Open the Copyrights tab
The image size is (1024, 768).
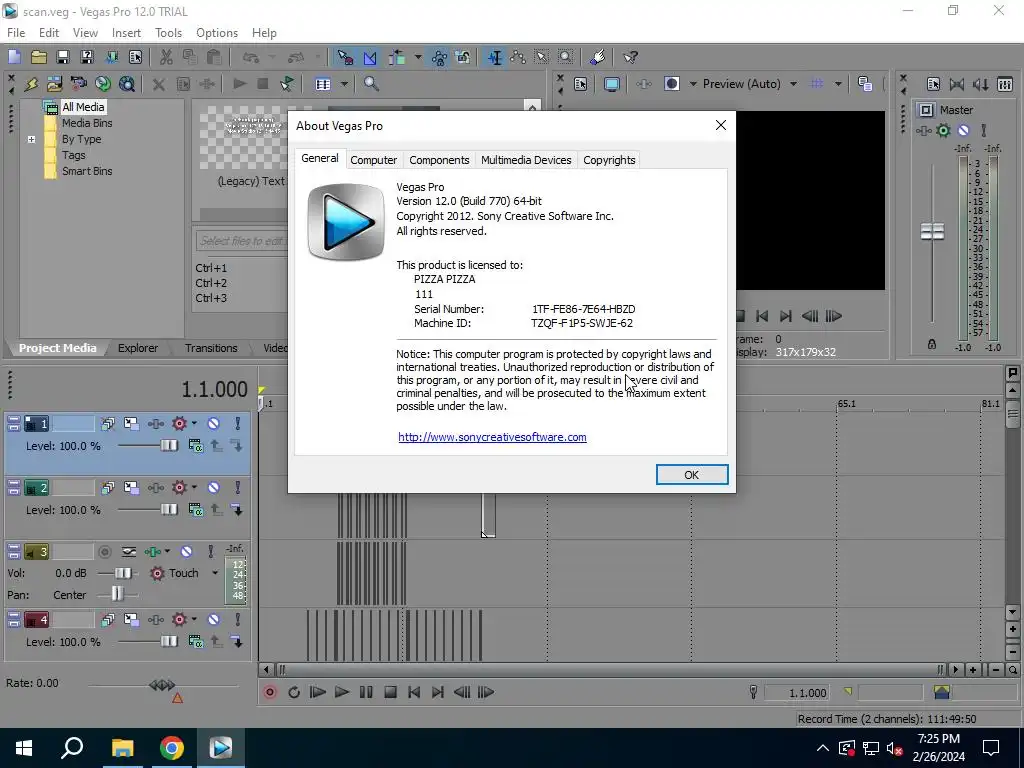click(x=609, y=160)
